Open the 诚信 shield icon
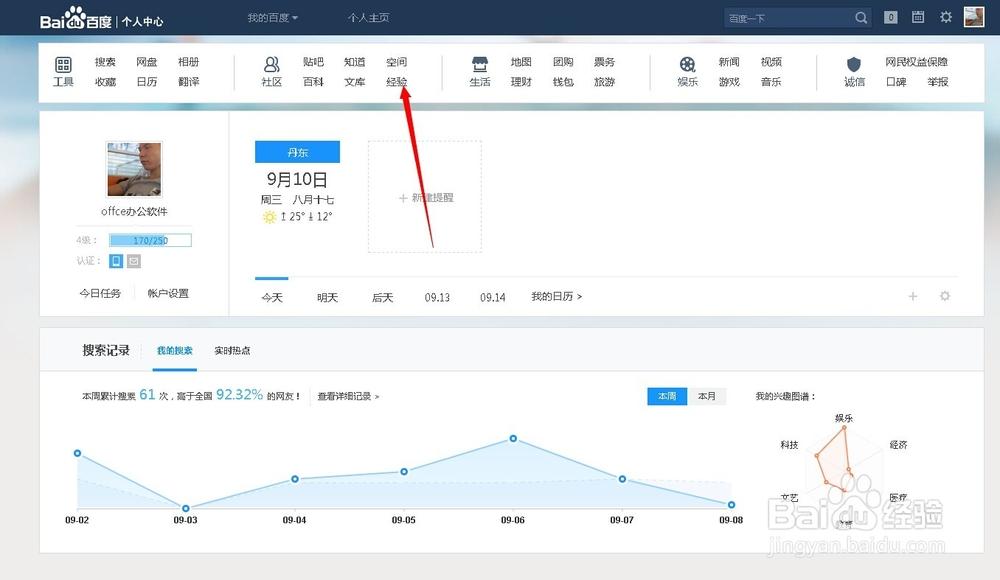The width and height of the screenshot is (1000, 580). [x=854, y=62]
